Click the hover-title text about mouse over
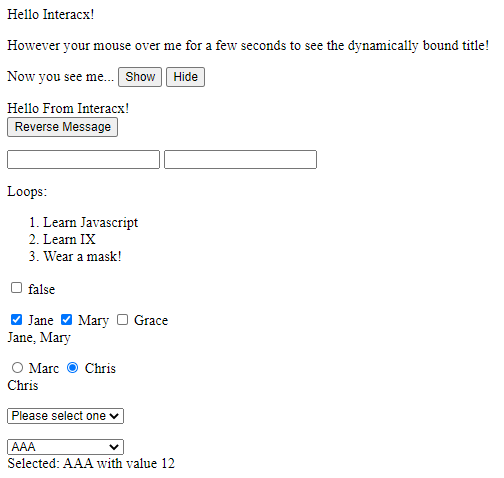Viewport: 504px width, 478px height. (x=248, y=46)
